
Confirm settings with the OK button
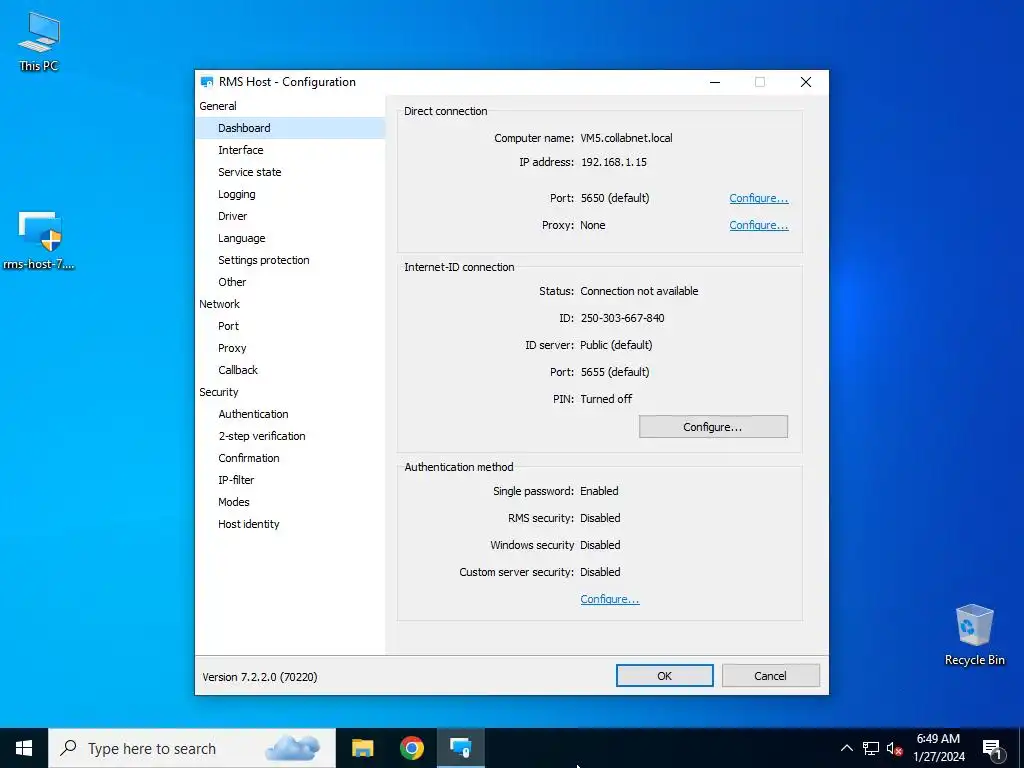[x=664, y=676]
